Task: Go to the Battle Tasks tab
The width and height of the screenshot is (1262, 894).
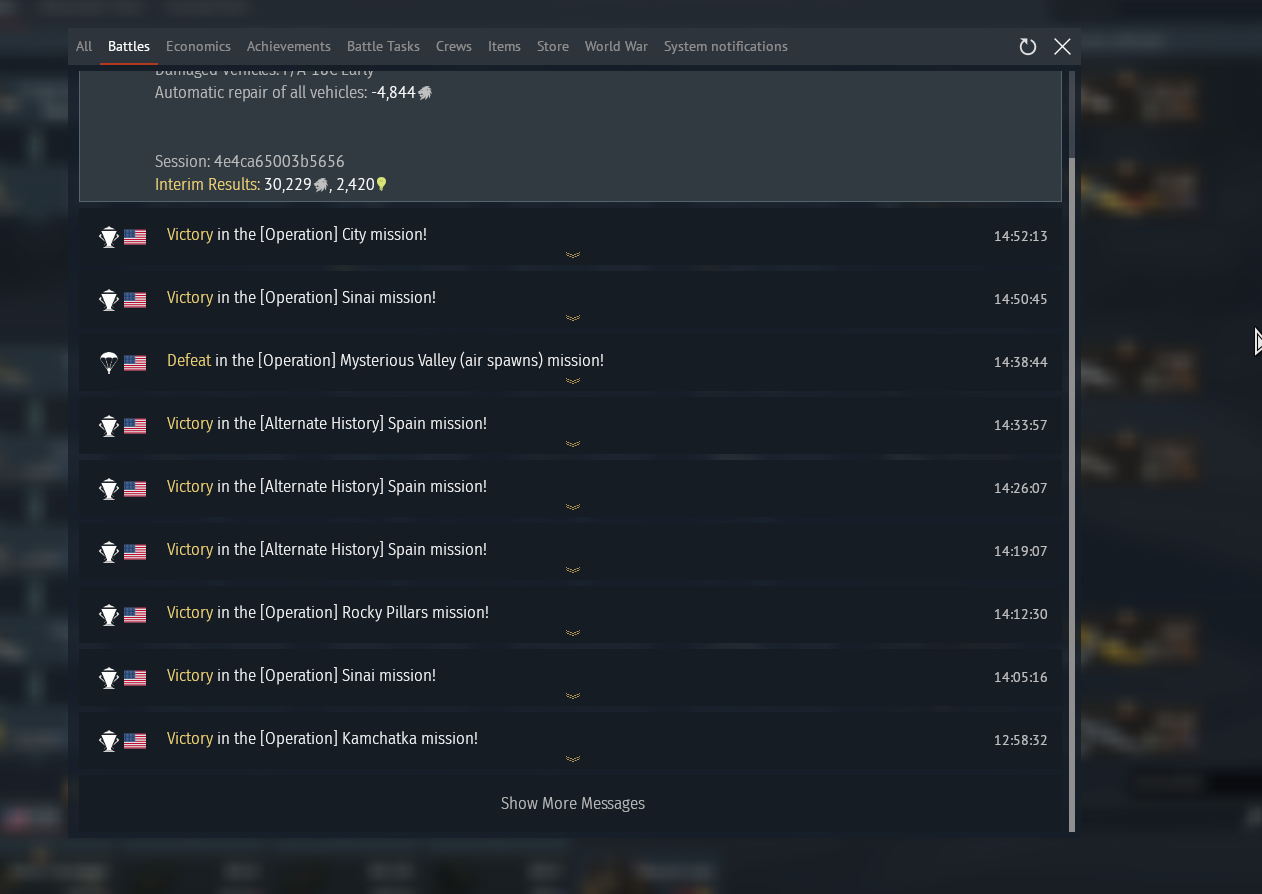Action: [x=383, y=46]
